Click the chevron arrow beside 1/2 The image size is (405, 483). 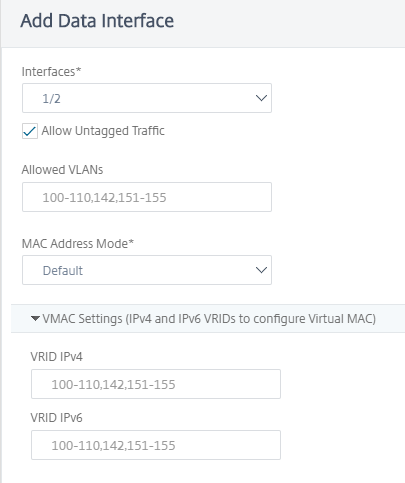[261, 98]
